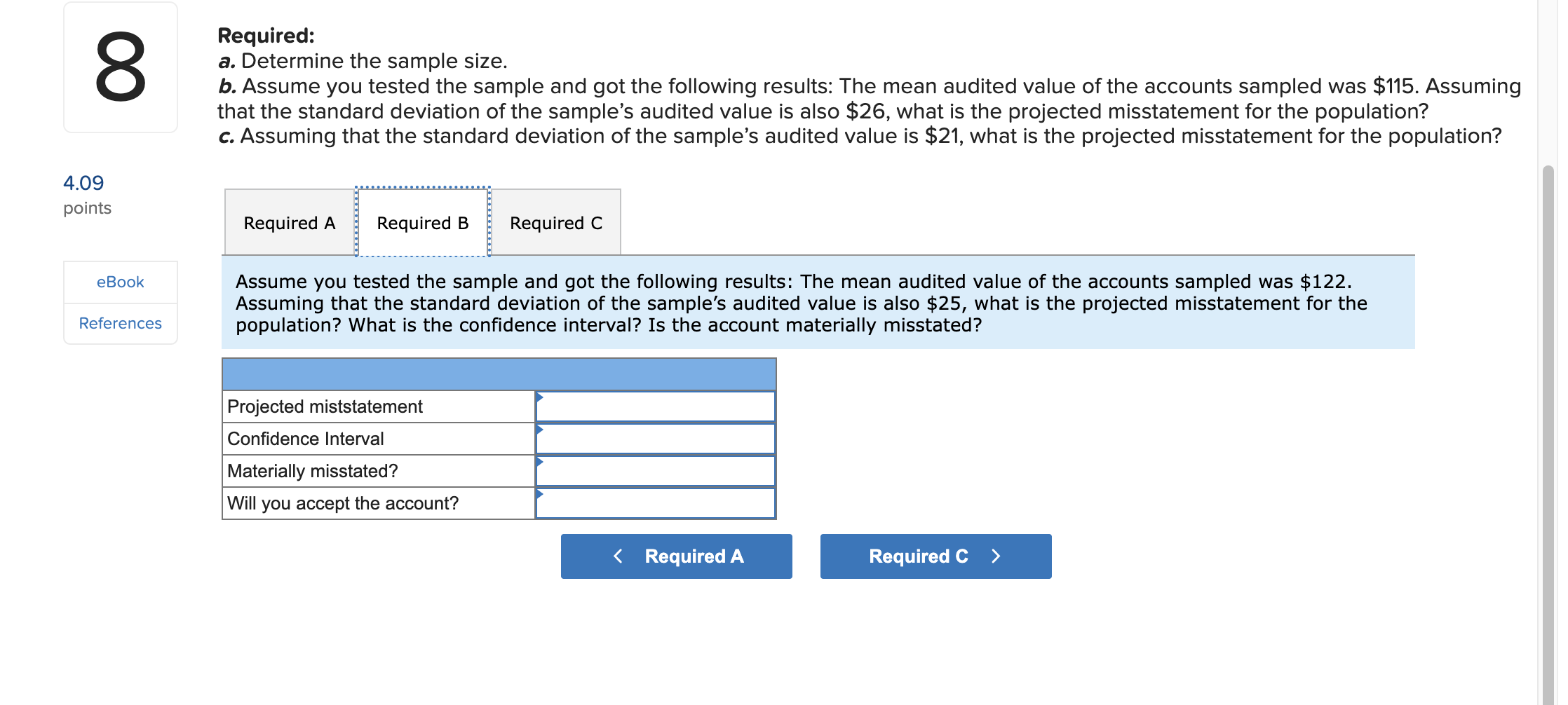Expand the Confidence Interval answer dropdown
This screenshot has width=1568, height=705.
click(539, 430)
